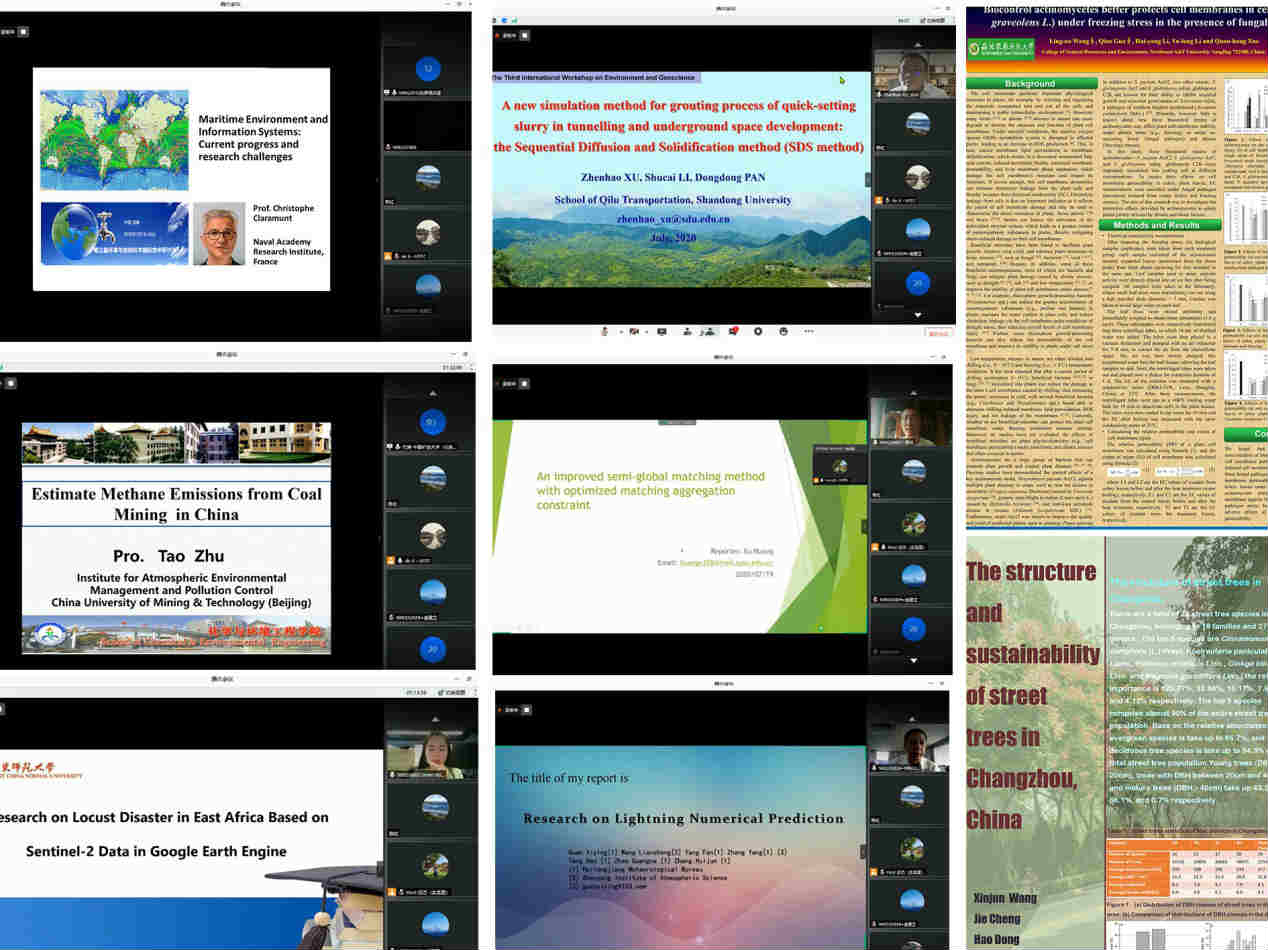The width and height of the screenshot is (1268, 950).
Task: Click 'Background' green heading on biocontrol poster
Action: (x=1030, y=83)
